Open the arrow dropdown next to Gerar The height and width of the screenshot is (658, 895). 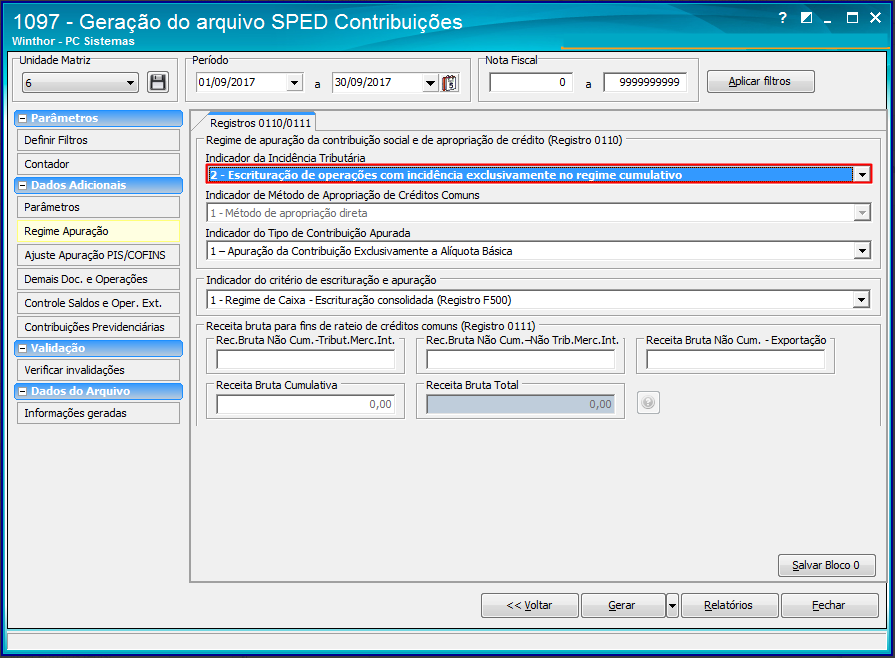tap(672, 605)
